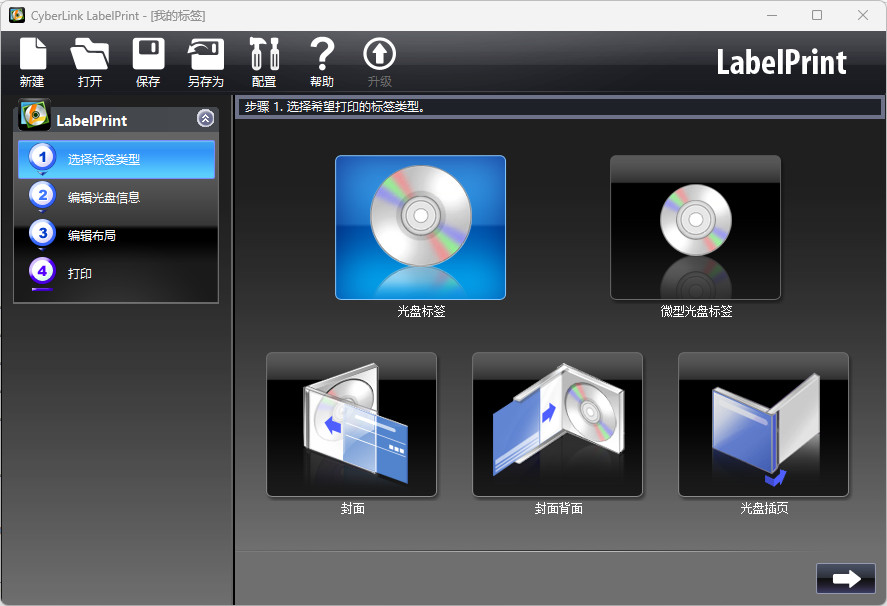The height and width of the screenshot is (606, 887).
Task: Choose the 光盘插页 disc inlay type
Action: [763, 424]
